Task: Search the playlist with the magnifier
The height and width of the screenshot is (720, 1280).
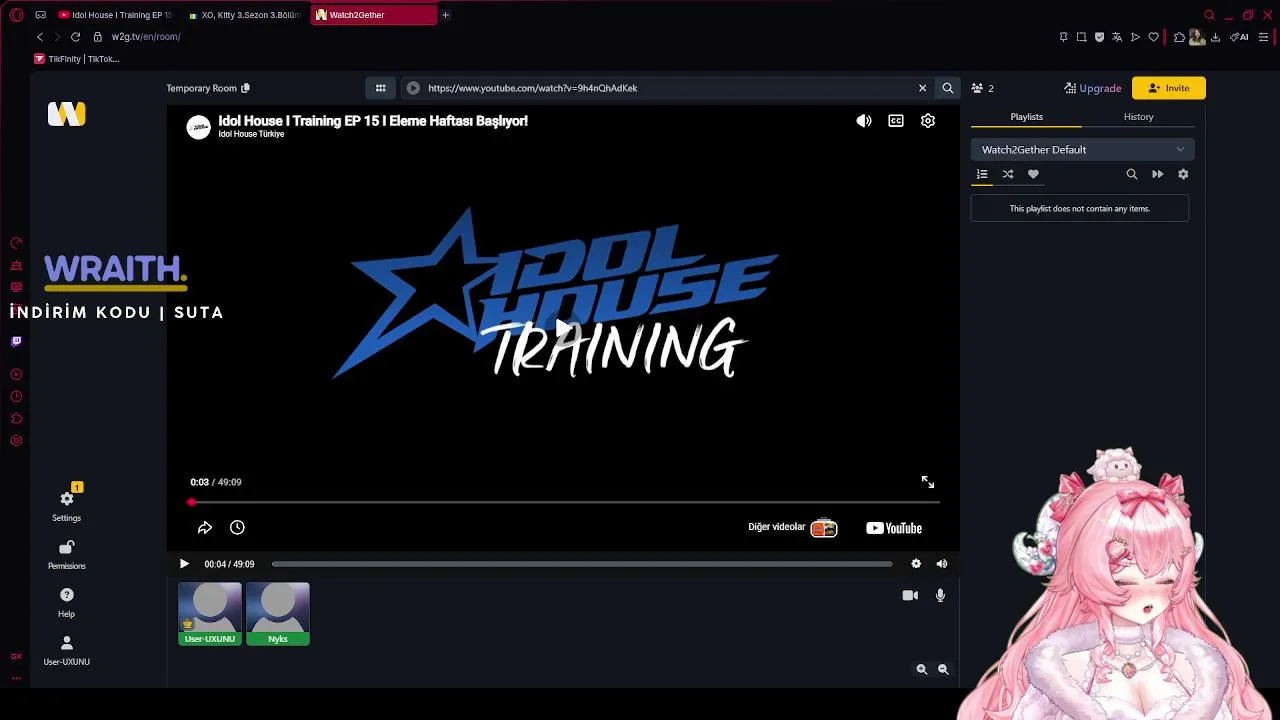Action: pos(1132,174)
